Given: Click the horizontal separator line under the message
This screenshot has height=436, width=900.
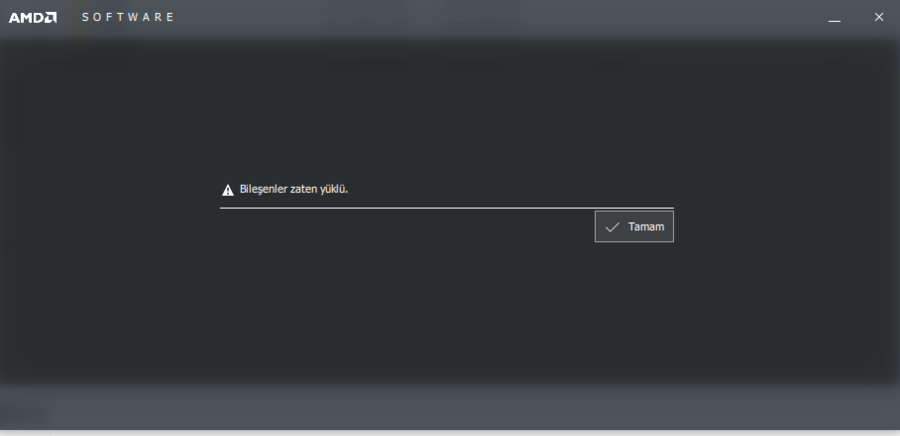Looking at the screenshot, I should (x=447, y=208).
